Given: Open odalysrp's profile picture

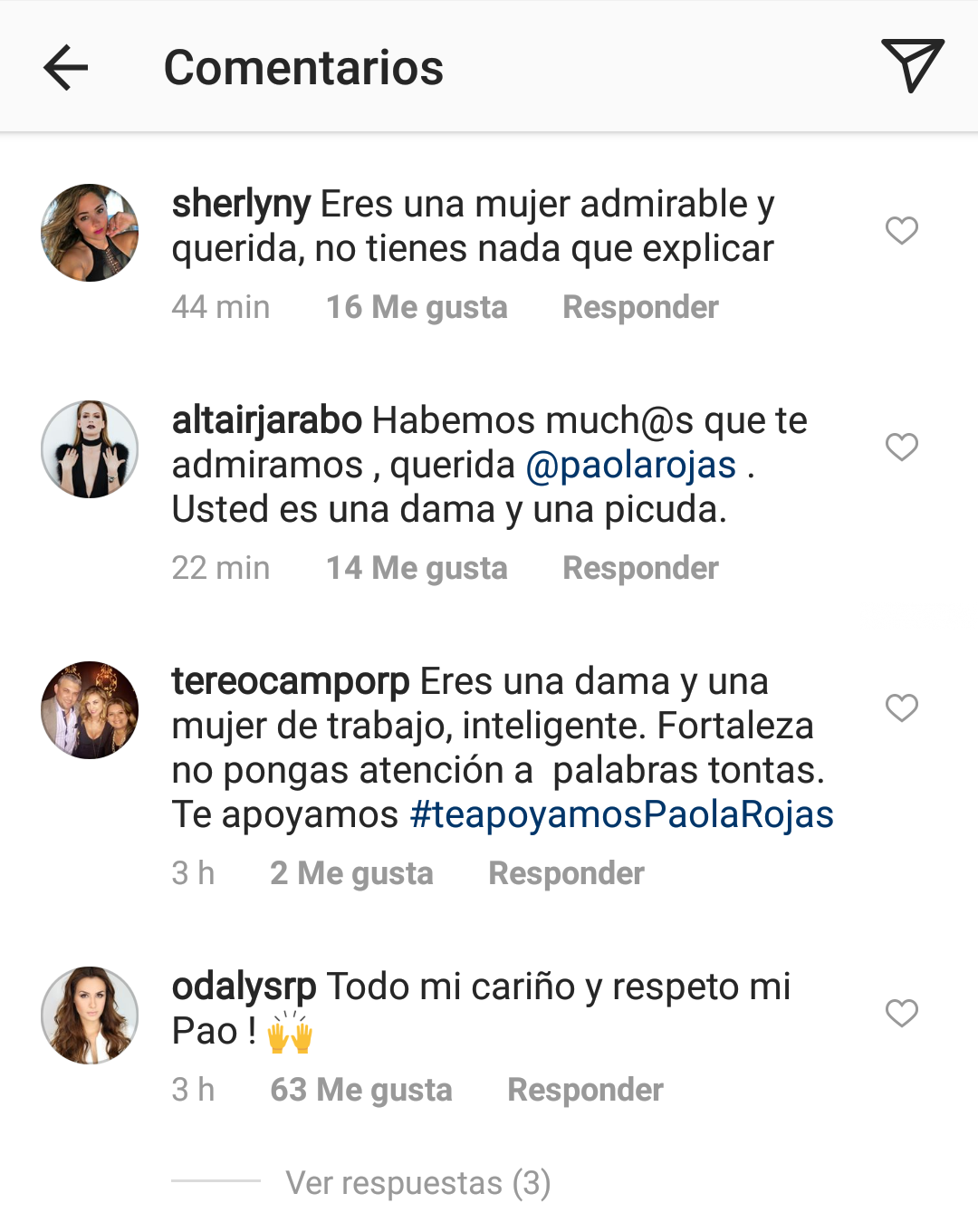Looking at the screenshot, I should tap(90, 1015).
